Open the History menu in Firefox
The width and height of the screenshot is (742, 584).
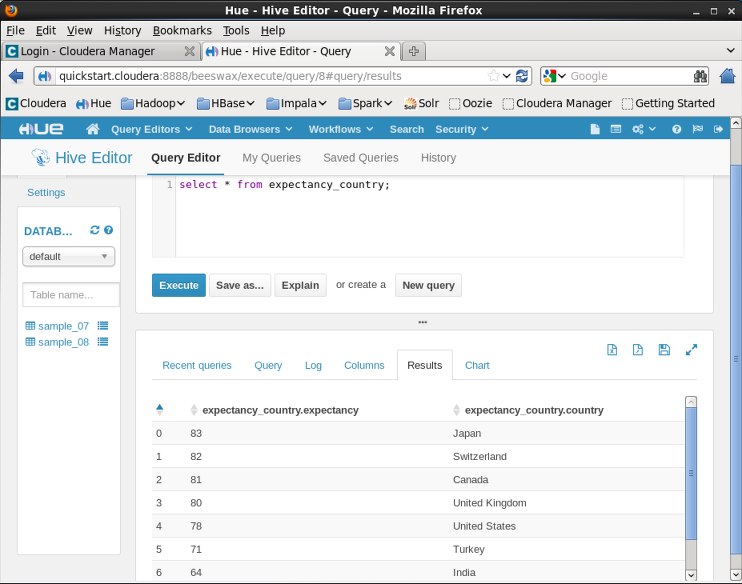pos(123,30)
